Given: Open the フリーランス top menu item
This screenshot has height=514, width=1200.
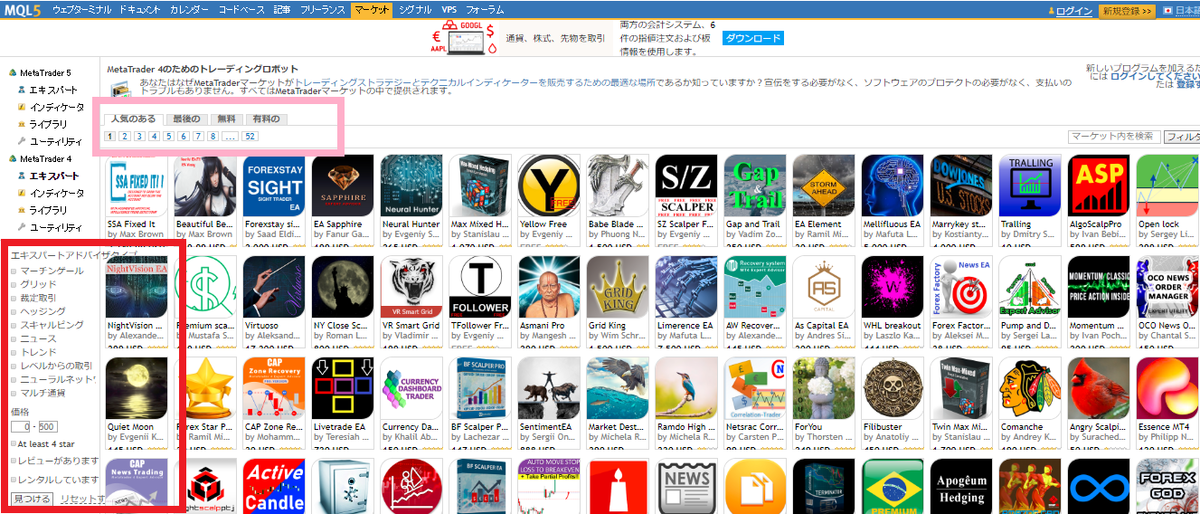Looking at the screenshot, I should pos(324,9).
